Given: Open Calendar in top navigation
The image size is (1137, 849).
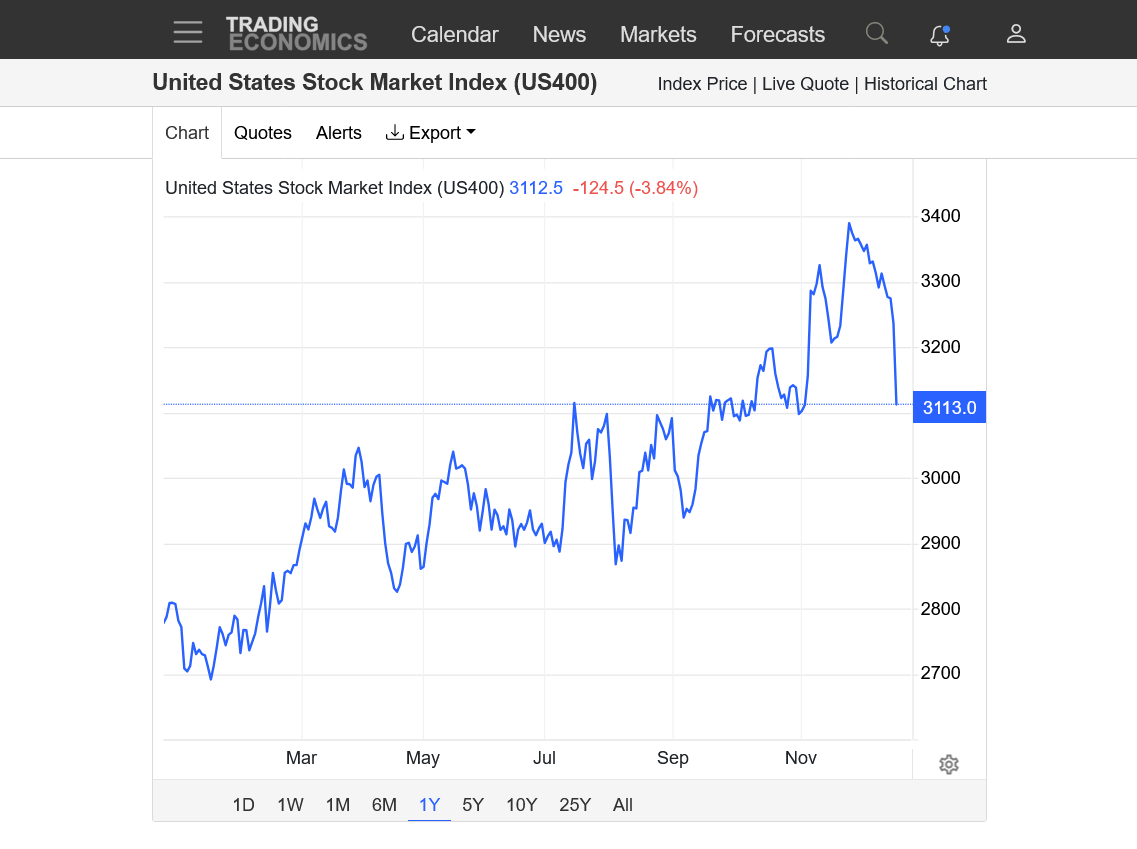Looking at the screenshot, I should tap(454, 34).
